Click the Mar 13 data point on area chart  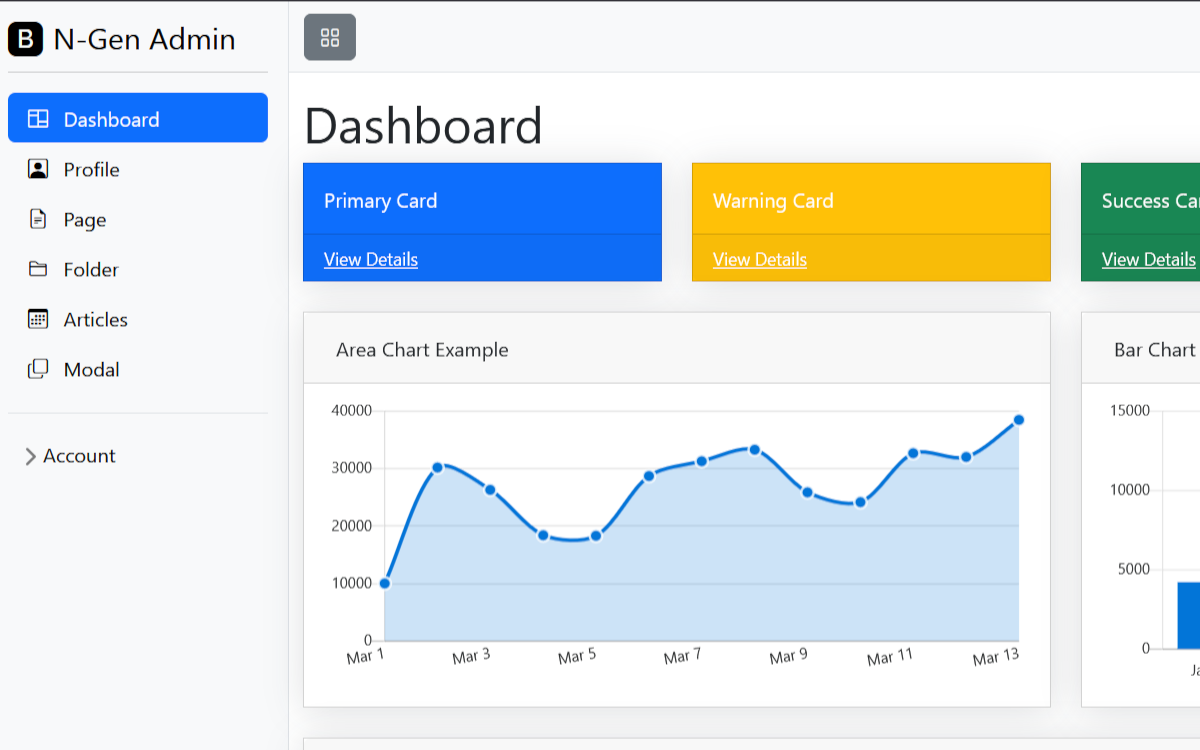[1018, 420]
